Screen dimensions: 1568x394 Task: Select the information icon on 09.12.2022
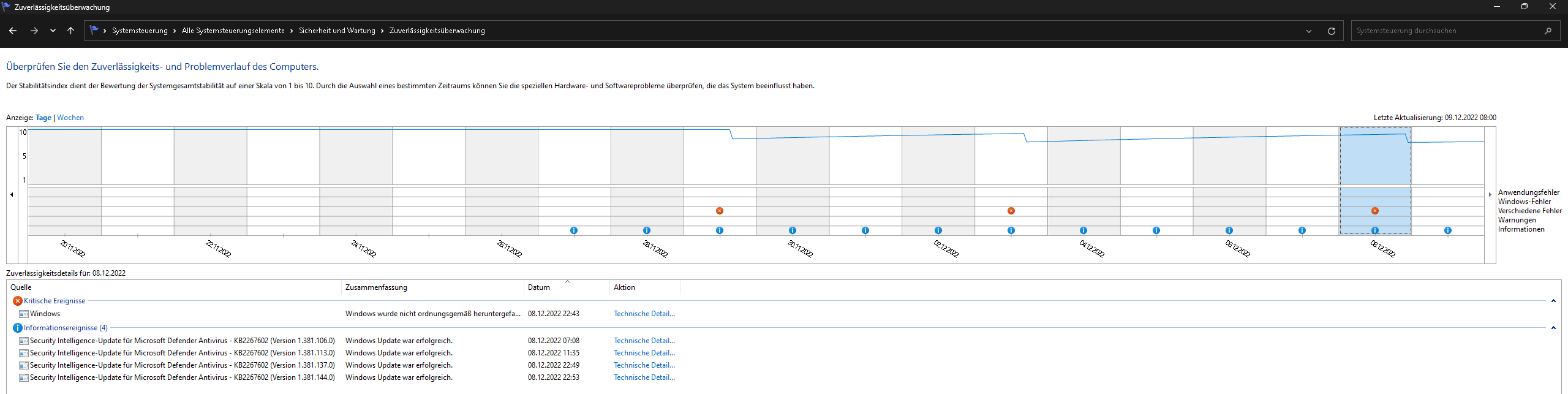coord(1448,230)
